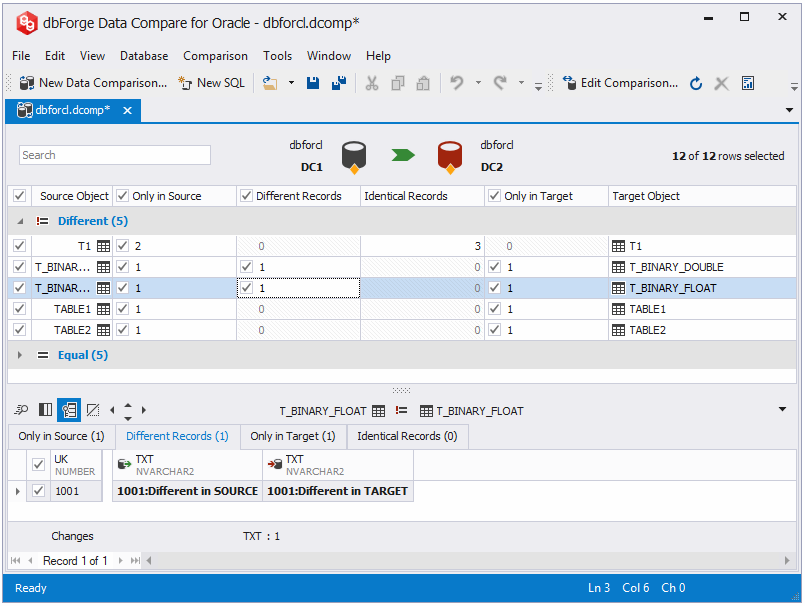
Task: Click the Cut scissors icon
Action: point(372,83)
